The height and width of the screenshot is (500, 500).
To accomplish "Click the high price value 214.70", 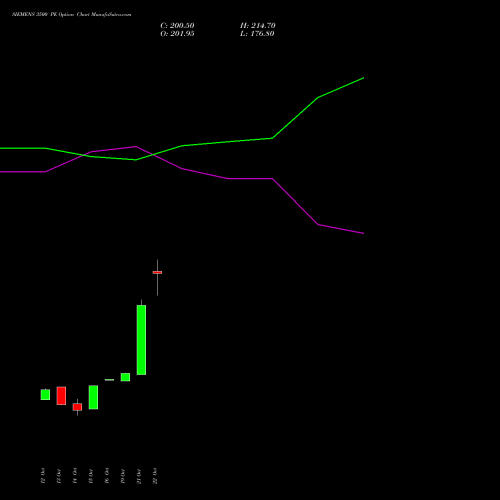I will (x=263, y=26).
